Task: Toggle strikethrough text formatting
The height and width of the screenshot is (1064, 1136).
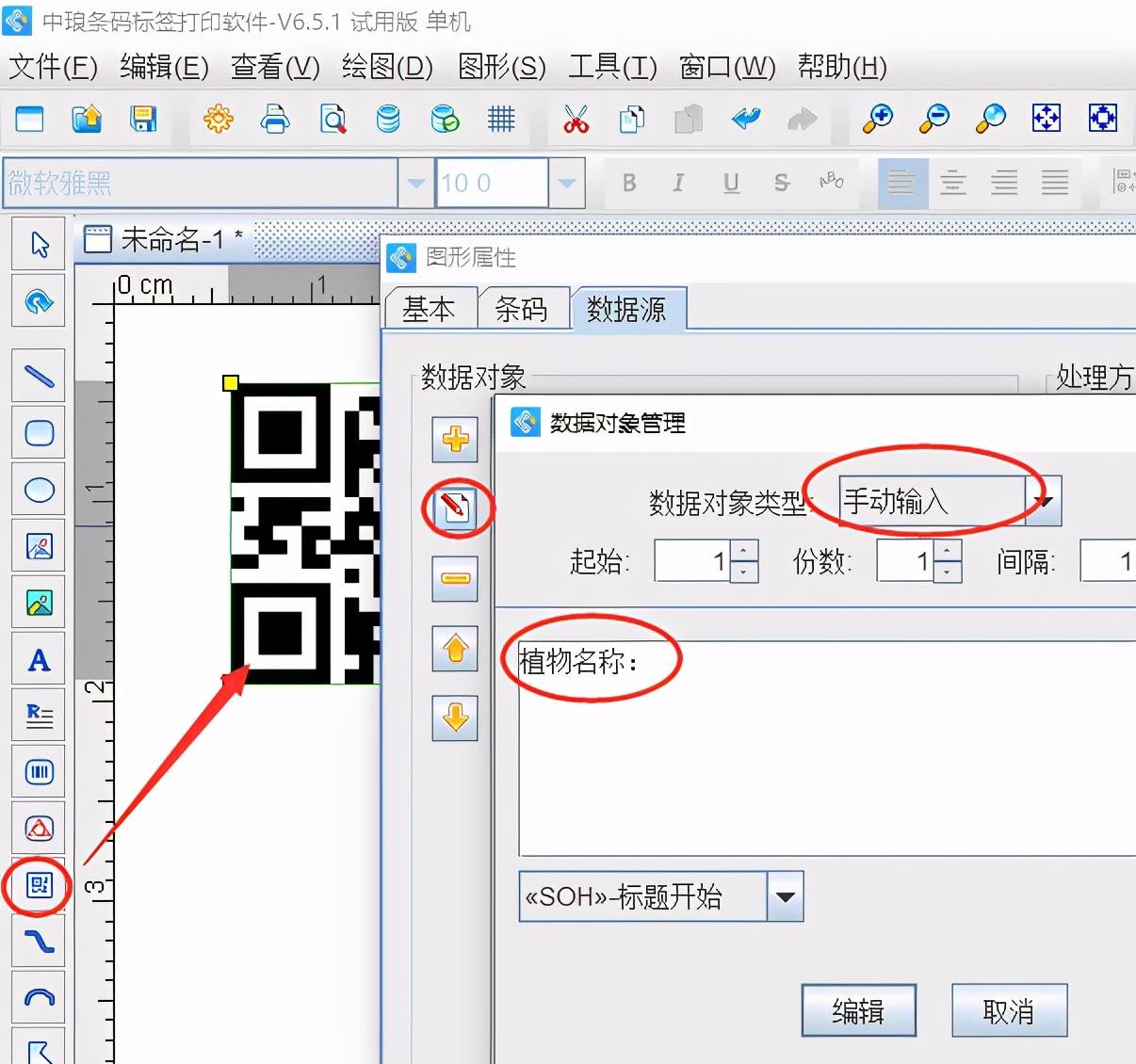Action: (782, 183)
